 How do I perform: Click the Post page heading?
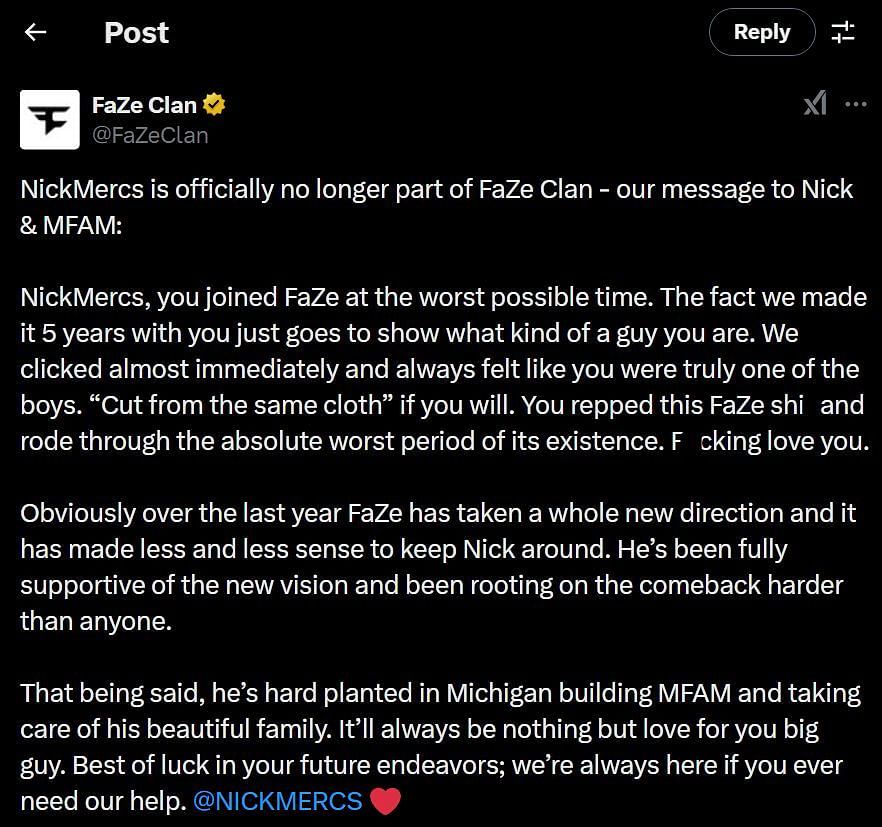pyautogui.click(x=137, y=33)
